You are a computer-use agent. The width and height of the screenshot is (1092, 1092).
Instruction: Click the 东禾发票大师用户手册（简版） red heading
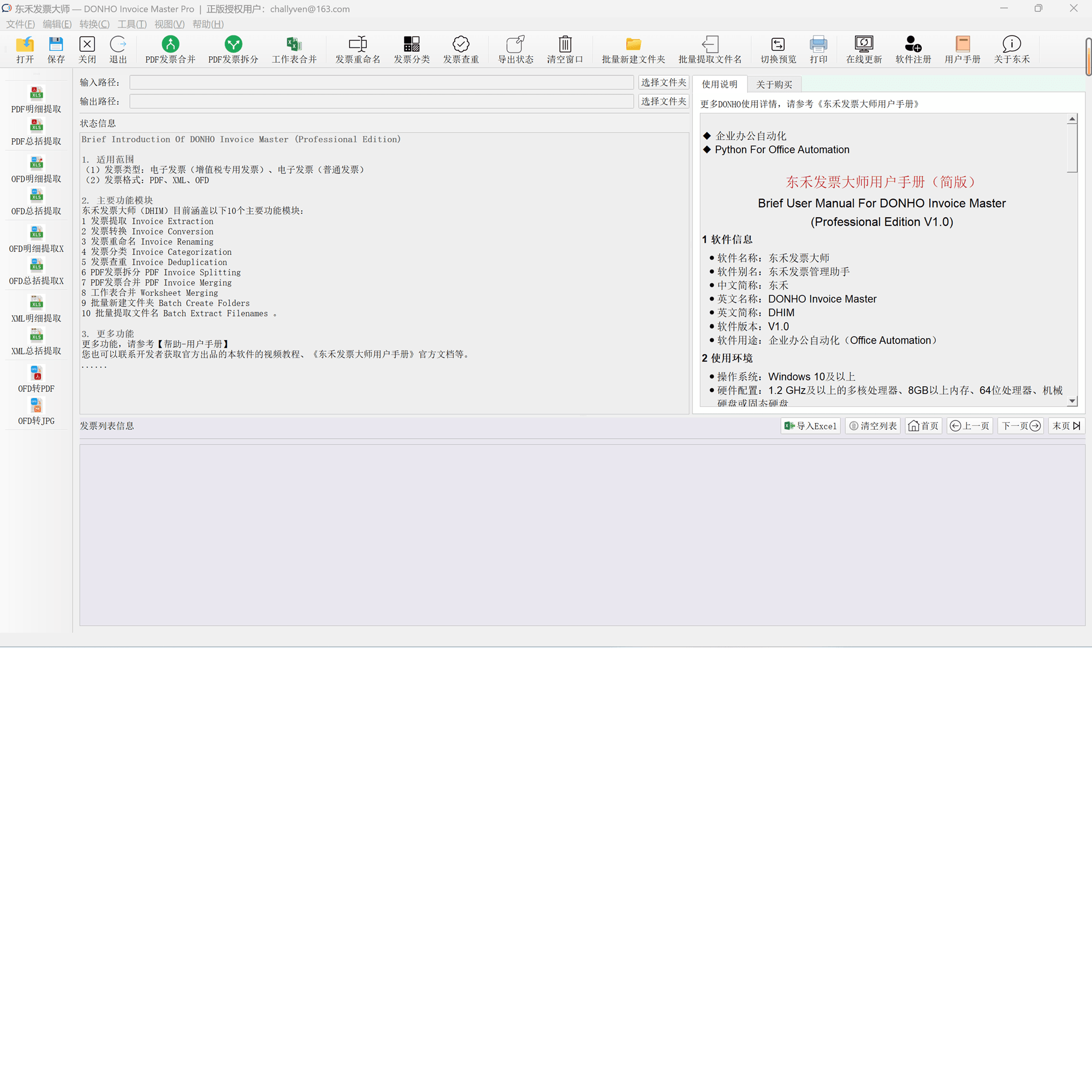click(881, 182)
